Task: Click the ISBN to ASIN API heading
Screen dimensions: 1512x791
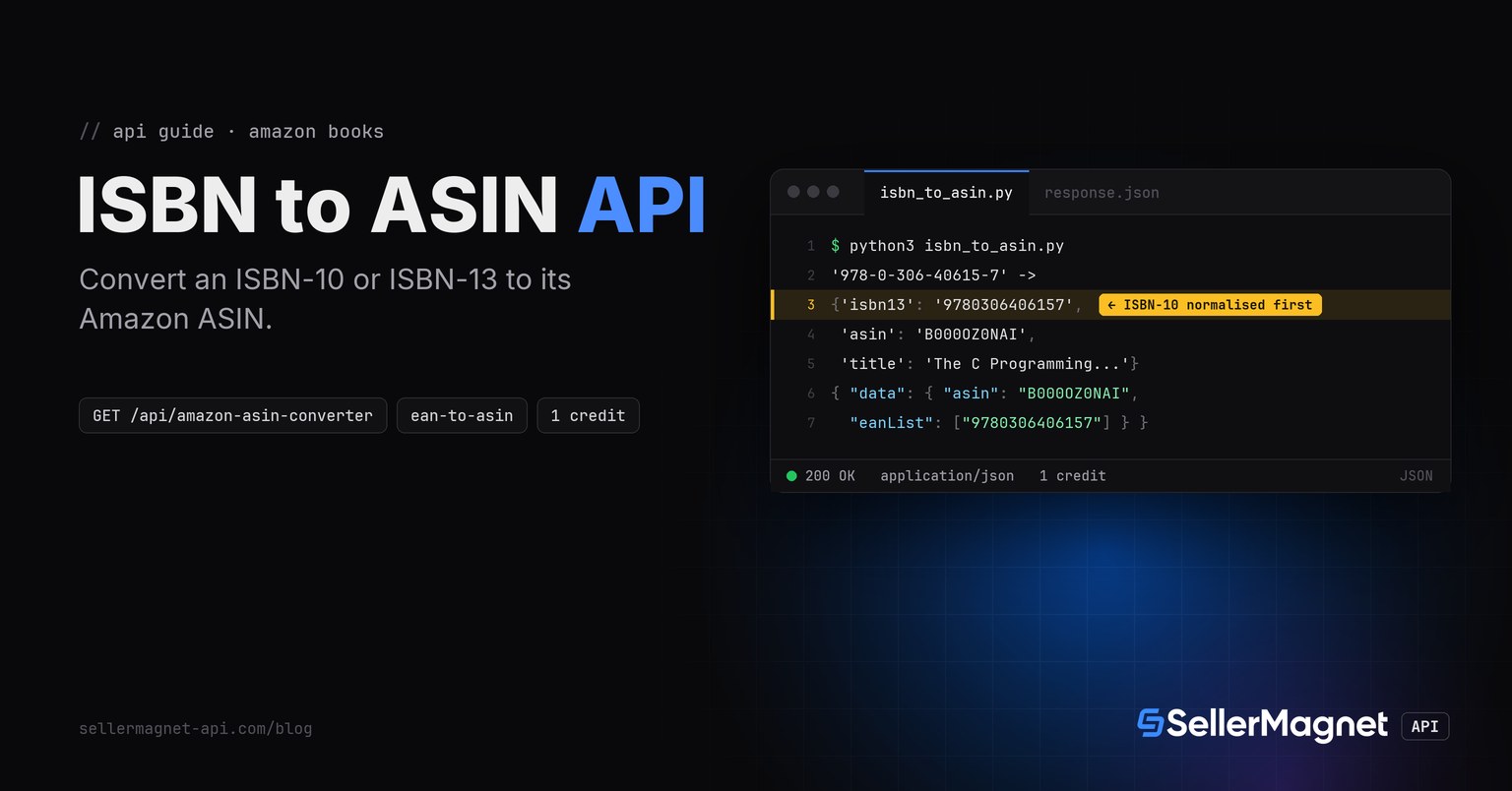Action: coord(392,205)
